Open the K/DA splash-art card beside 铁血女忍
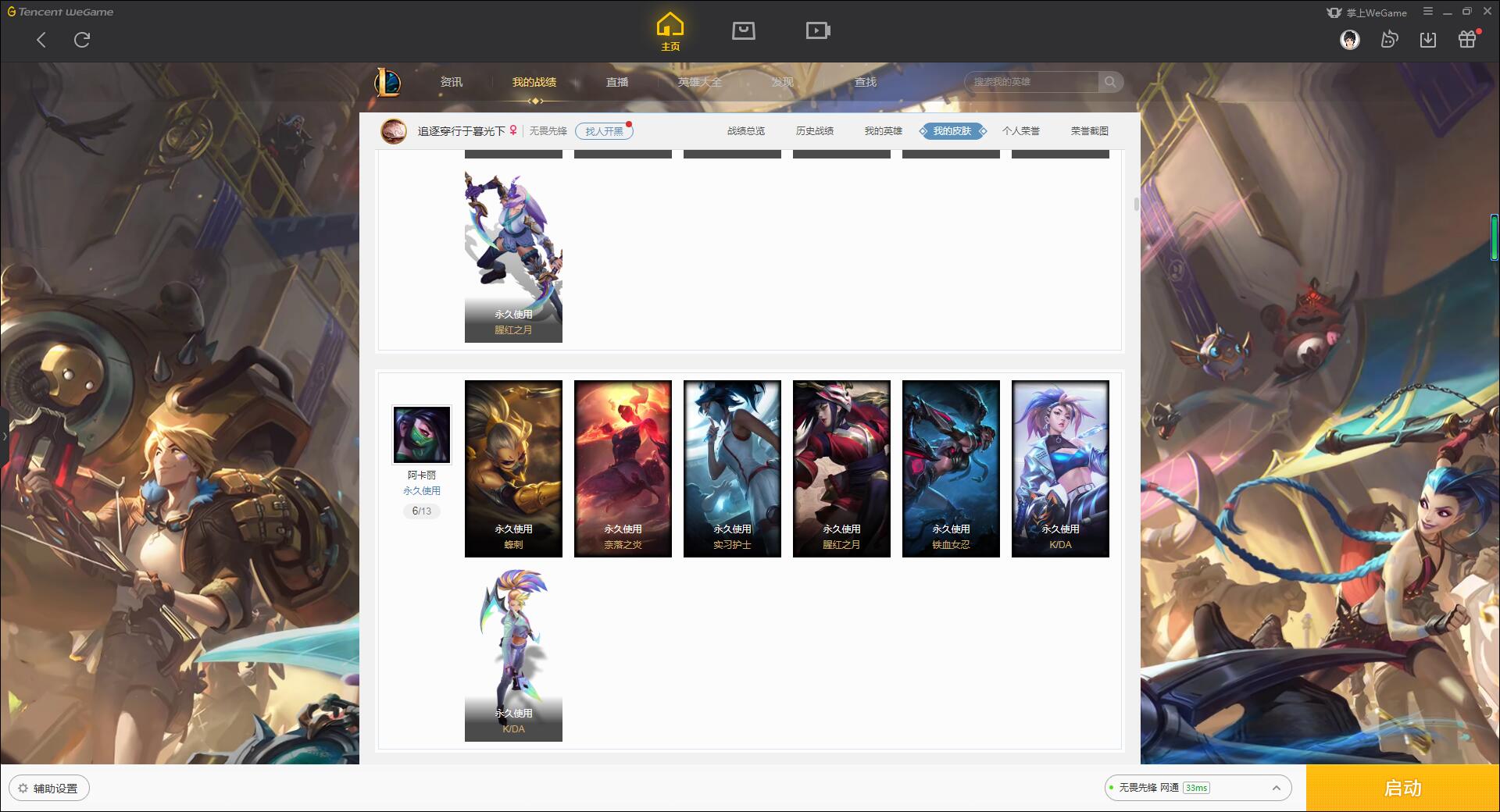 (1060, 468)
